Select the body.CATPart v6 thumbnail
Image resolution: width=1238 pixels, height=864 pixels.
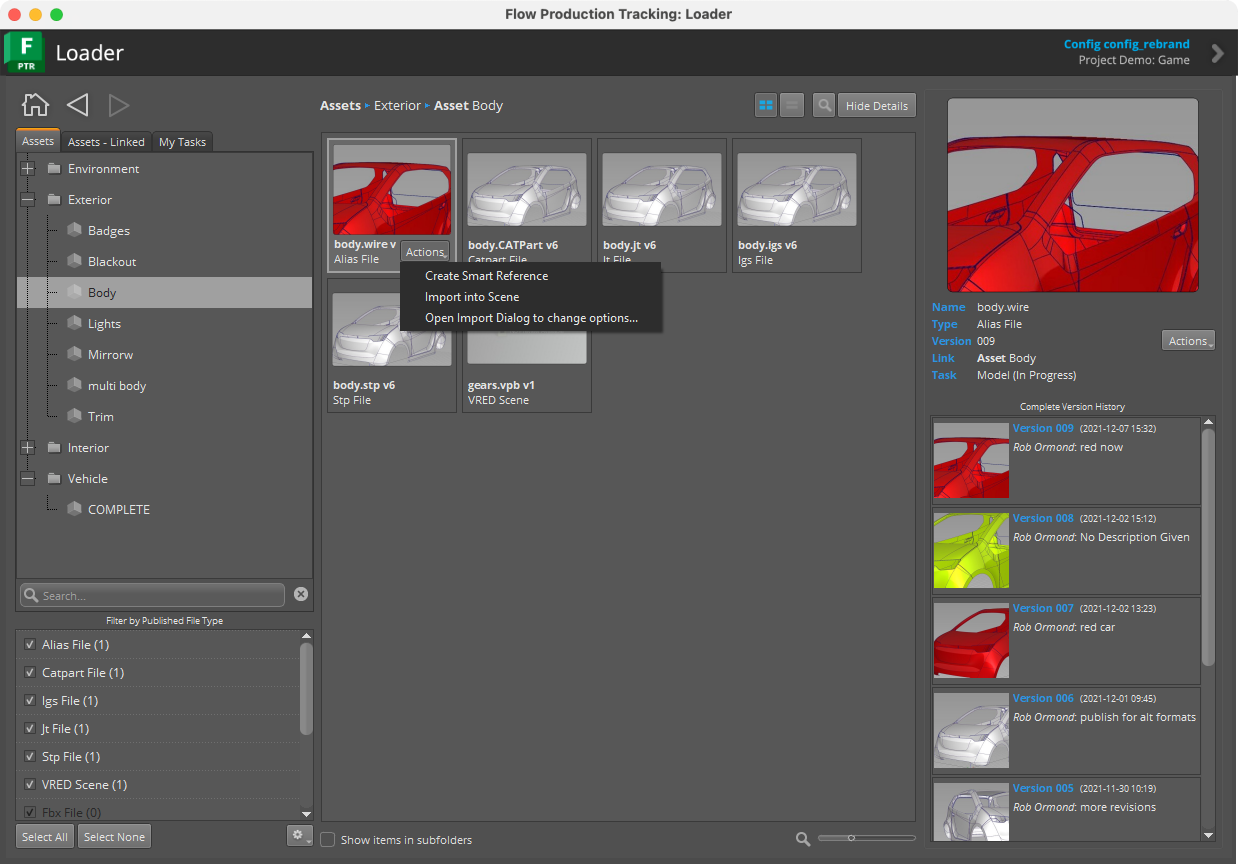(x=527, y=205)
